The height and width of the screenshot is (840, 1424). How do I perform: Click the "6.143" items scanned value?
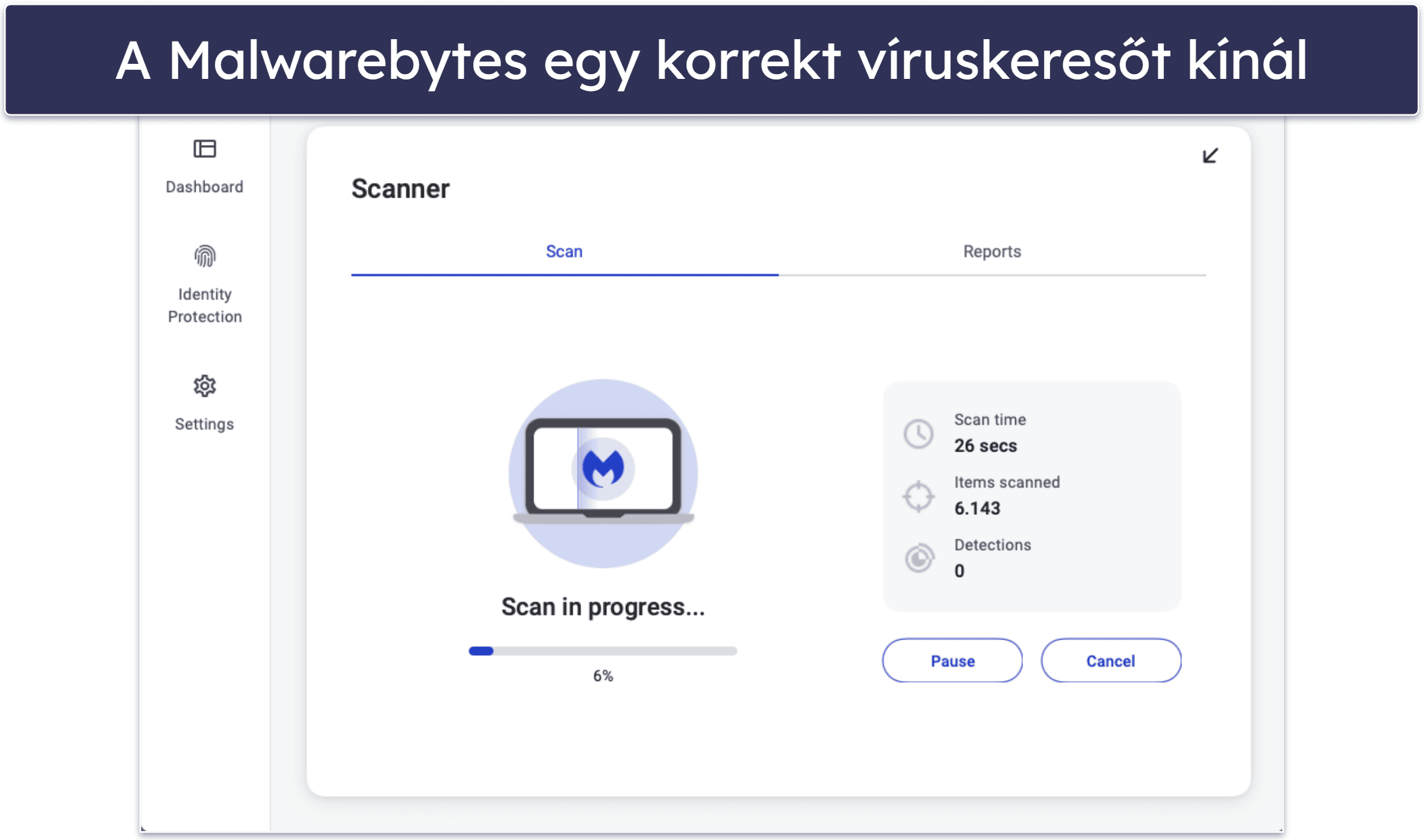[977, 509]
